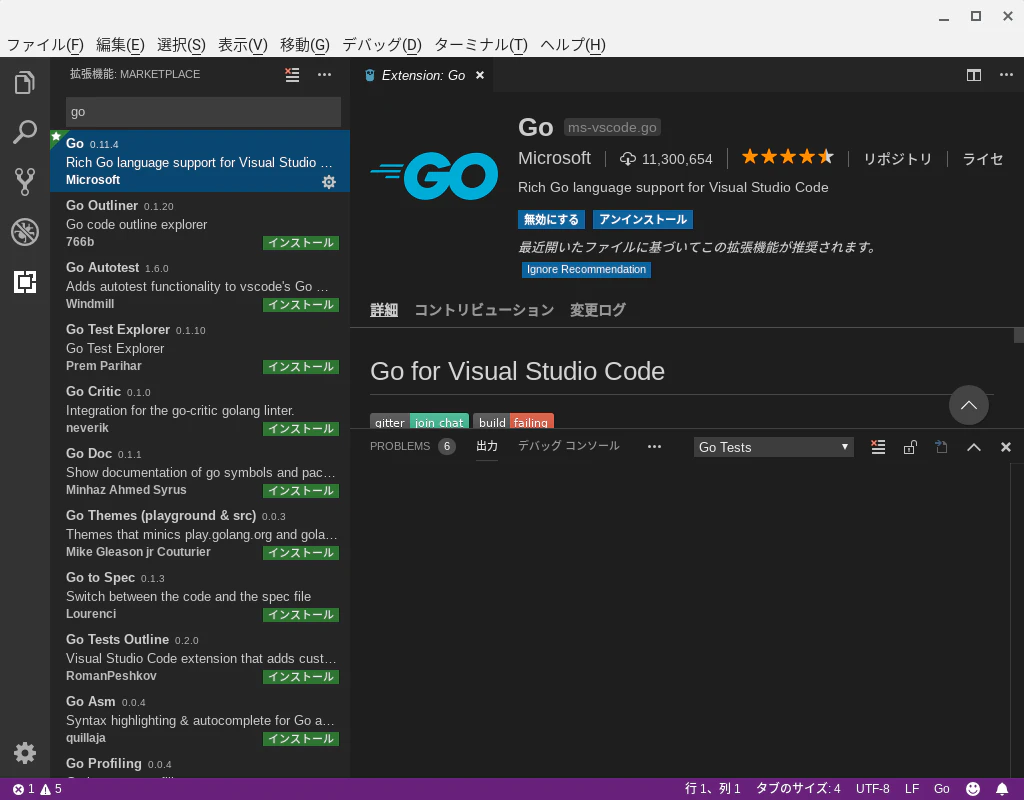This screenshot has width=1024, height=800.
Task: Click scroll-to-top round arrow button
Action: [x=968, y=405]
